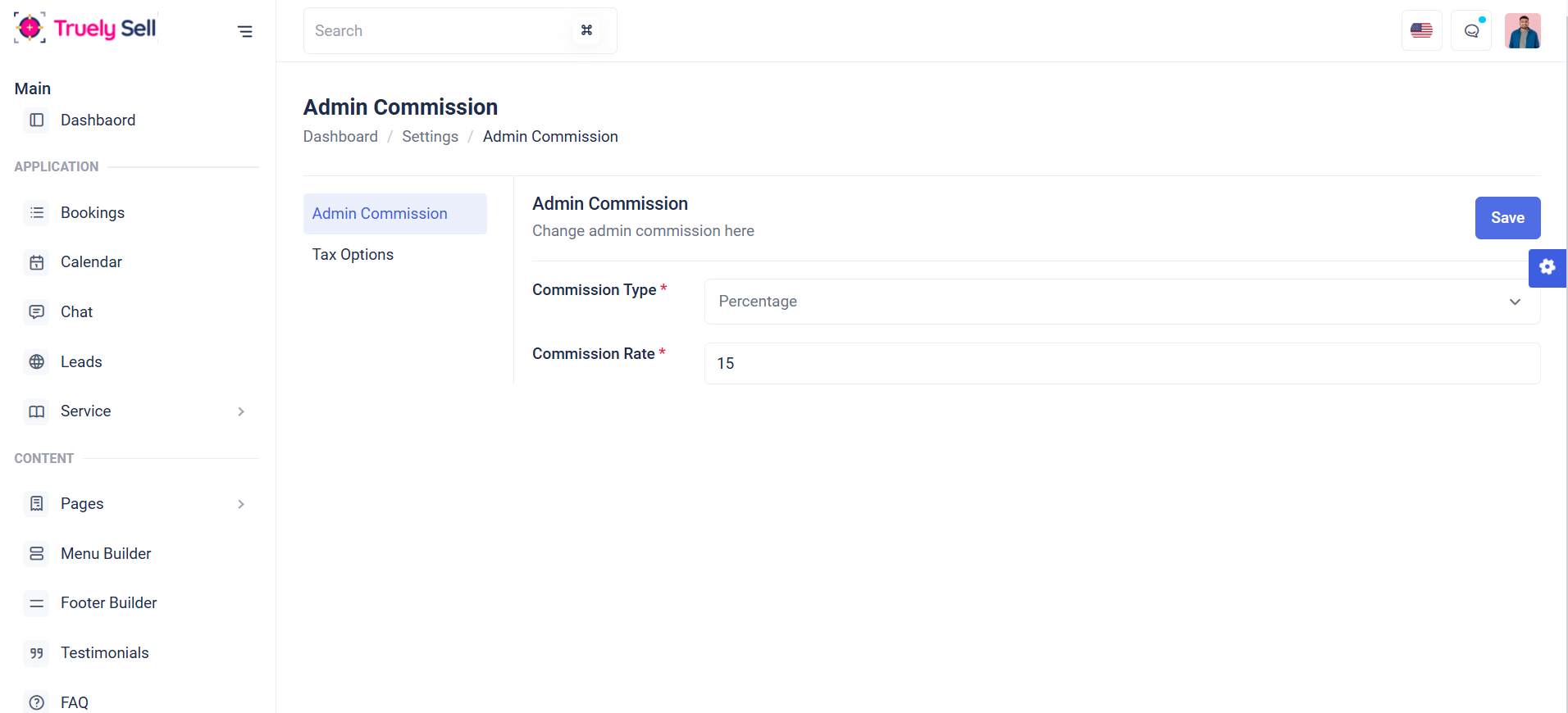This screenshot has width=1568, height=713.
Task: Switch to the Tax Options tab
Action: pos(353,255)
